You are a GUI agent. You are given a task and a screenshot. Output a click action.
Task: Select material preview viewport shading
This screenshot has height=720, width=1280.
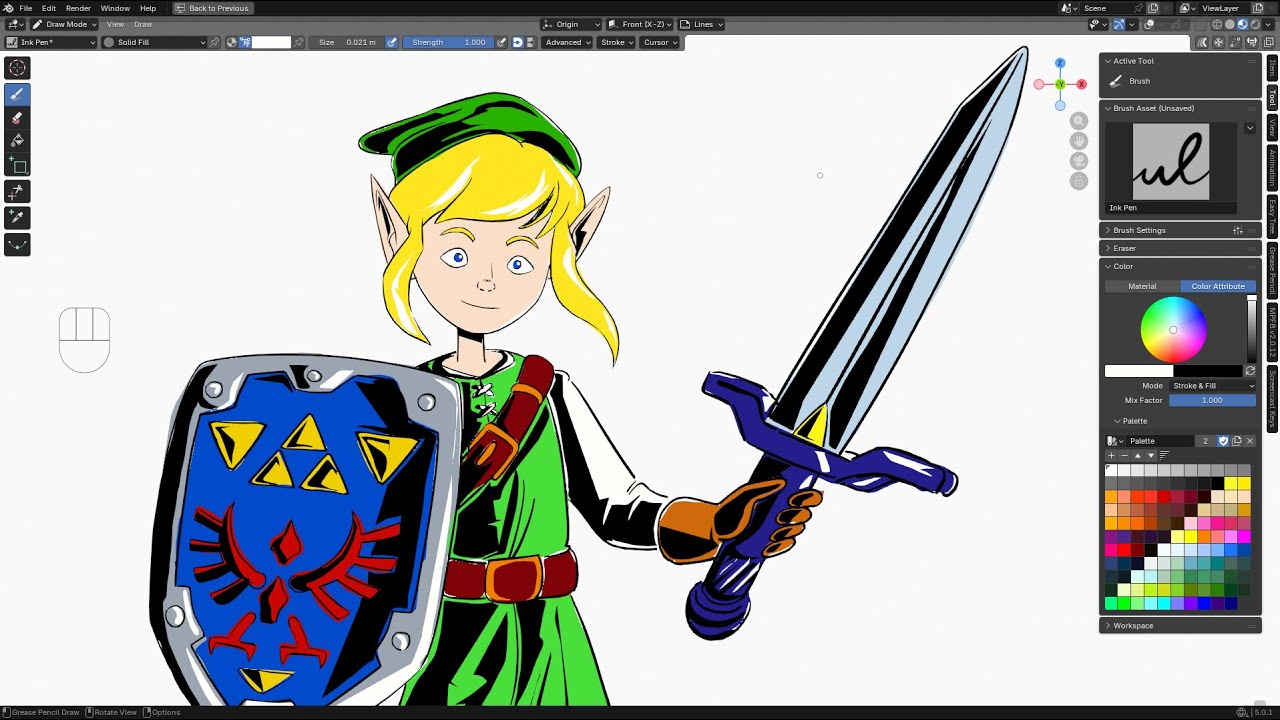point(1242,25)
